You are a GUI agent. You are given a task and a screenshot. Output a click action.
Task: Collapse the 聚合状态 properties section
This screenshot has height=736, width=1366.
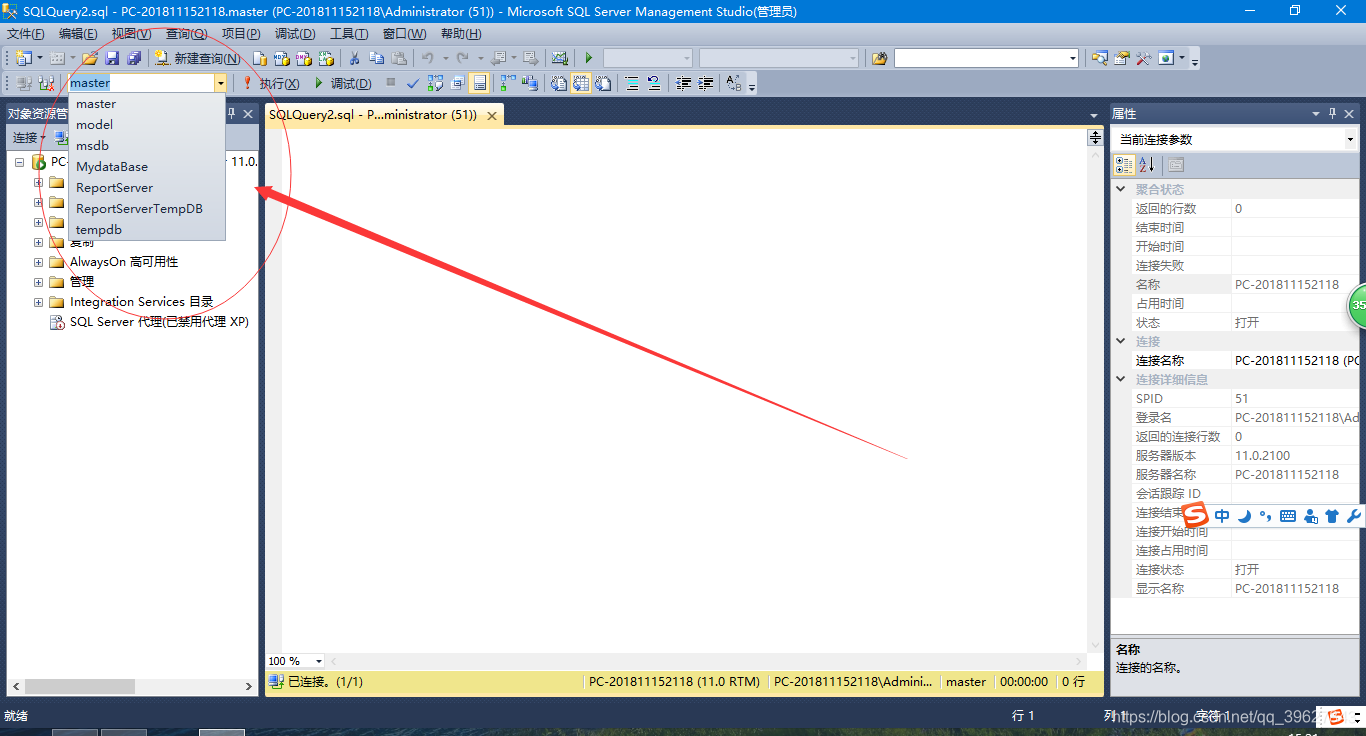click(x=1120, y=189)
